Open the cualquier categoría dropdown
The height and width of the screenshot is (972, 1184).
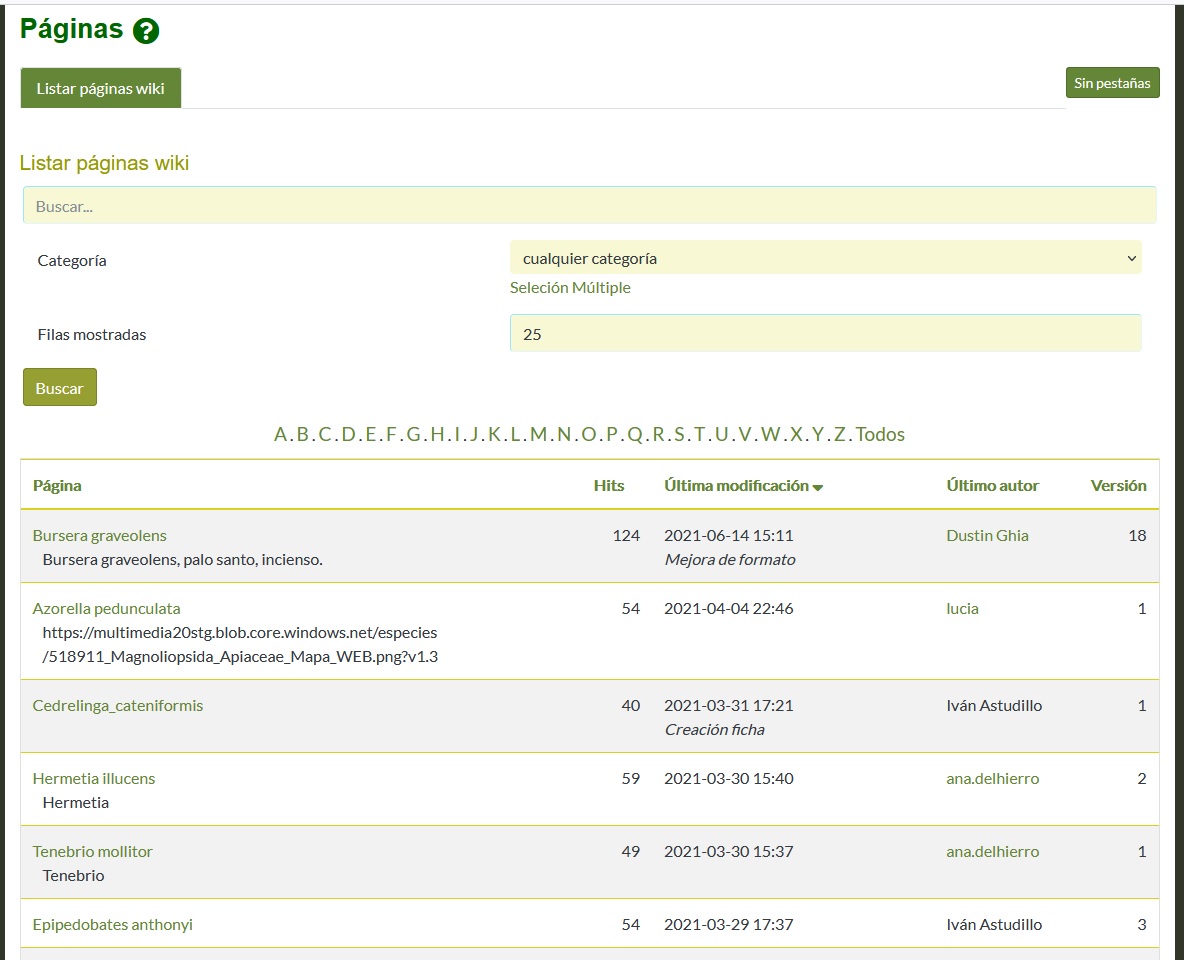click(825, 258)
